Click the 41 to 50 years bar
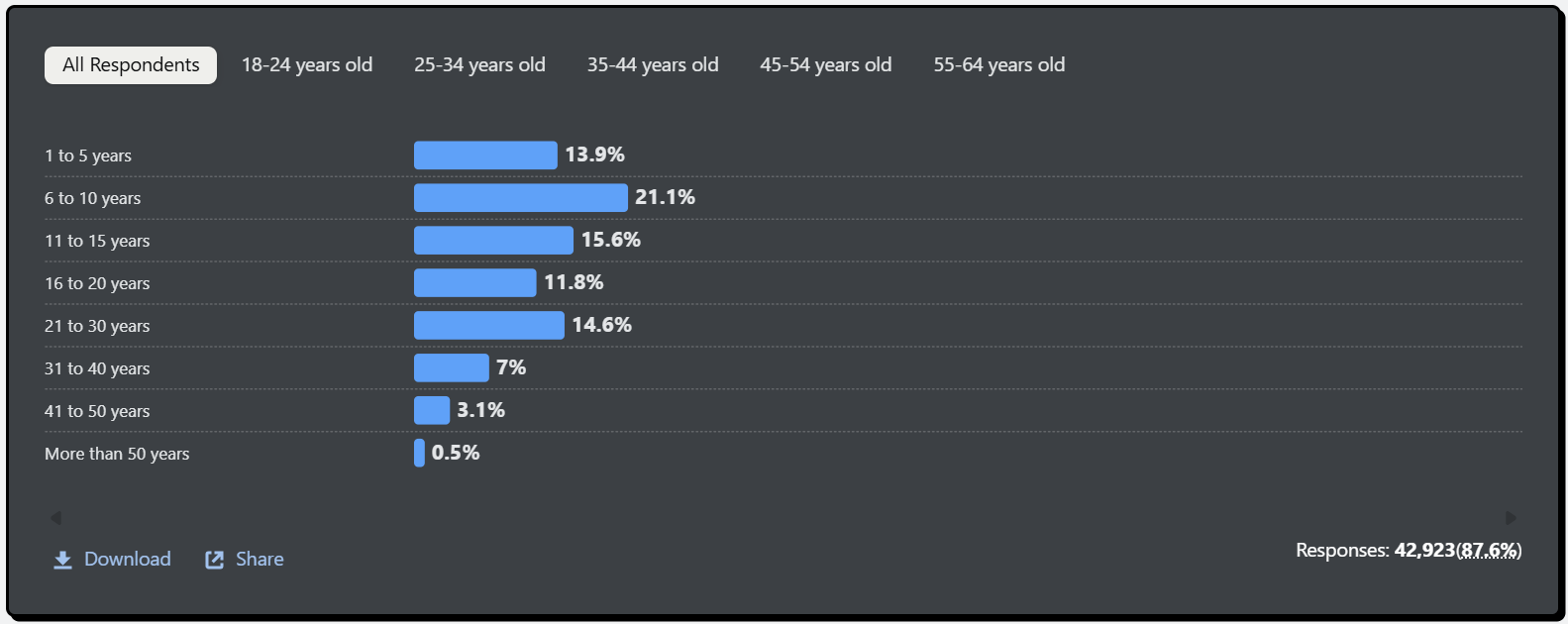The image size is (1568, 624). pos(432,411)
